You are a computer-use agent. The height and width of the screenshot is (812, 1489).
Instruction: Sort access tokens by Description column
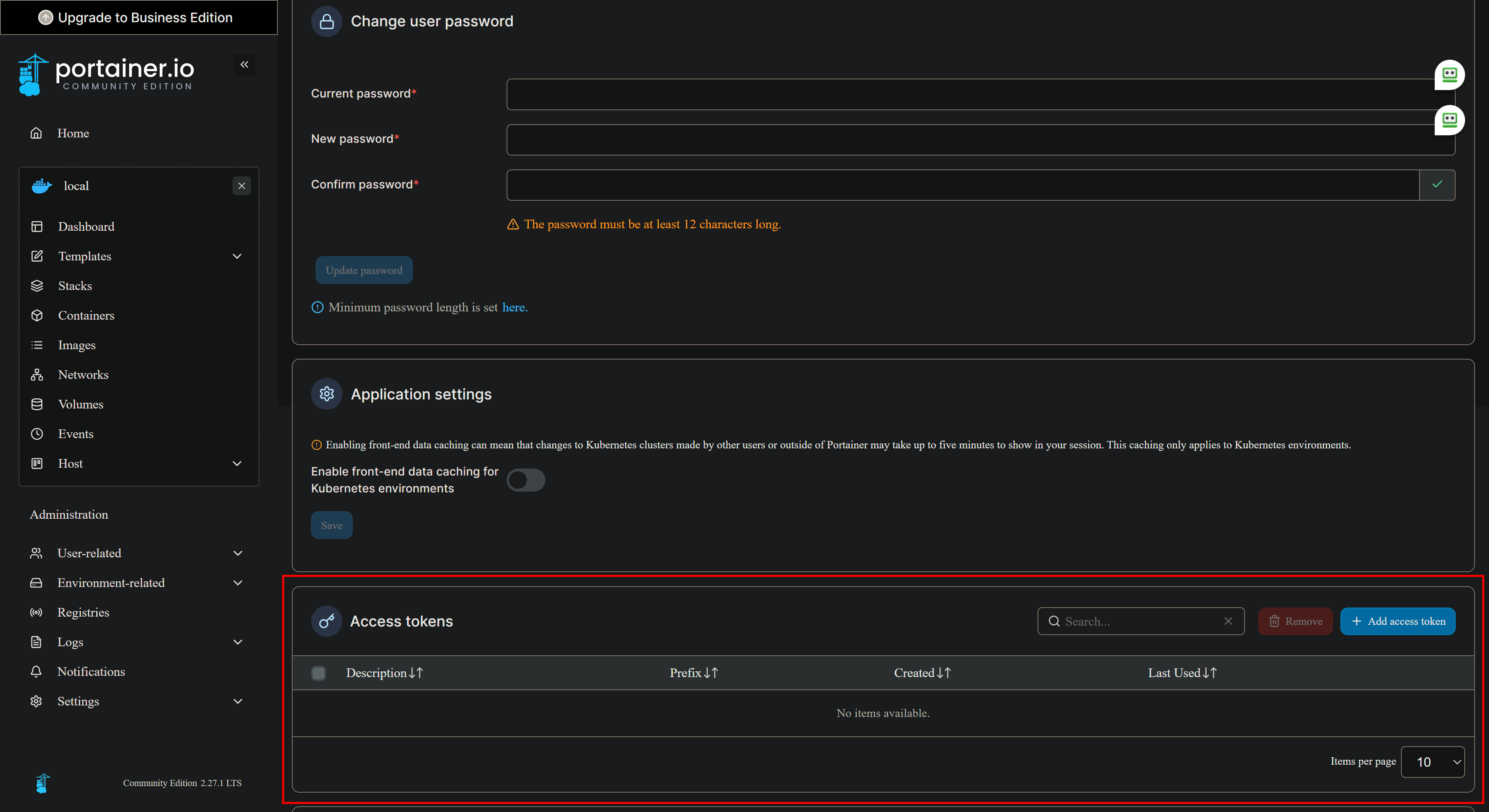[x=384, y=673]
